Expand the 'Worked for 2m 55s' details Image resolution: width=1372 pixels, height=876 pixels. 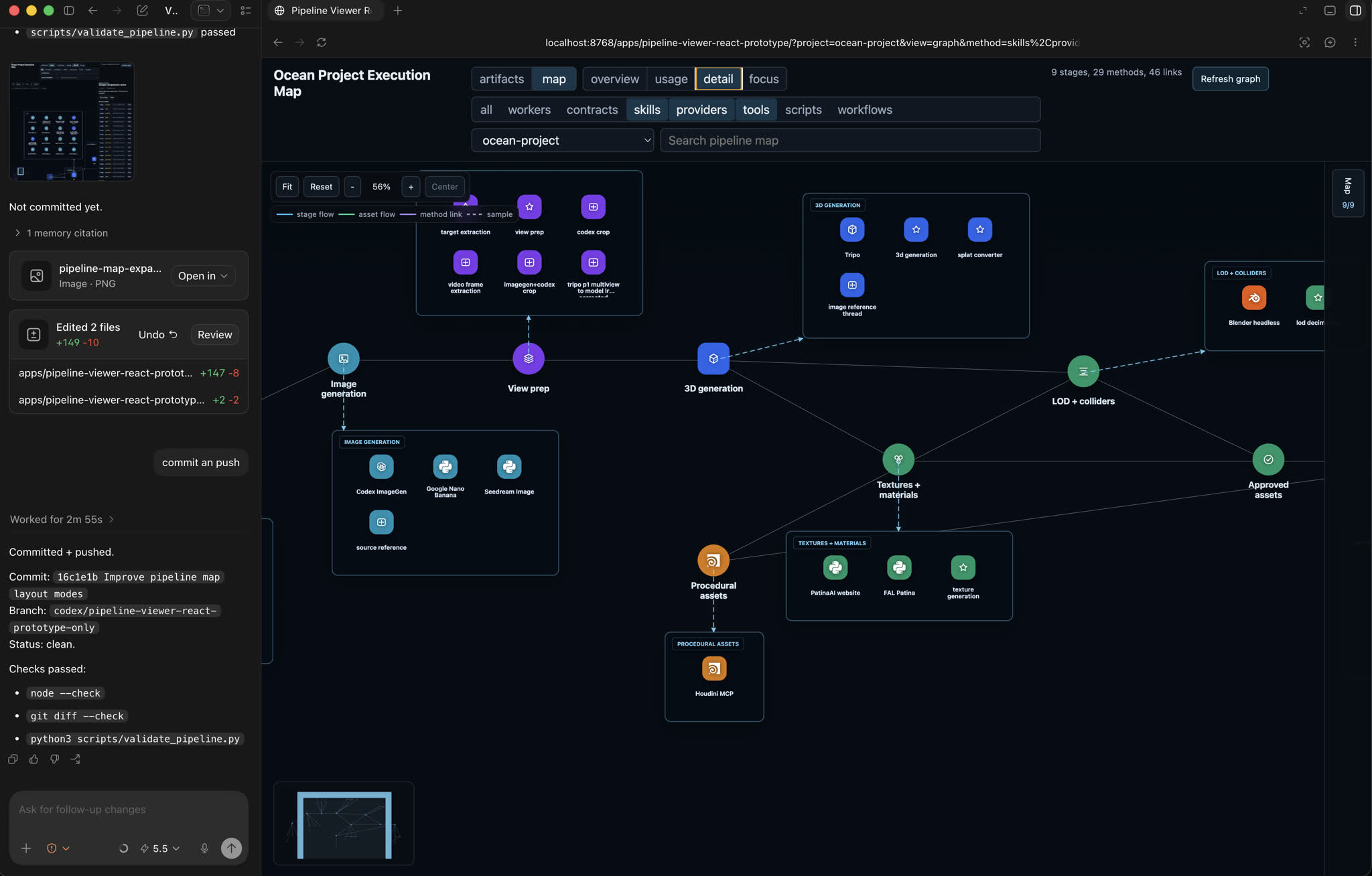62,520
